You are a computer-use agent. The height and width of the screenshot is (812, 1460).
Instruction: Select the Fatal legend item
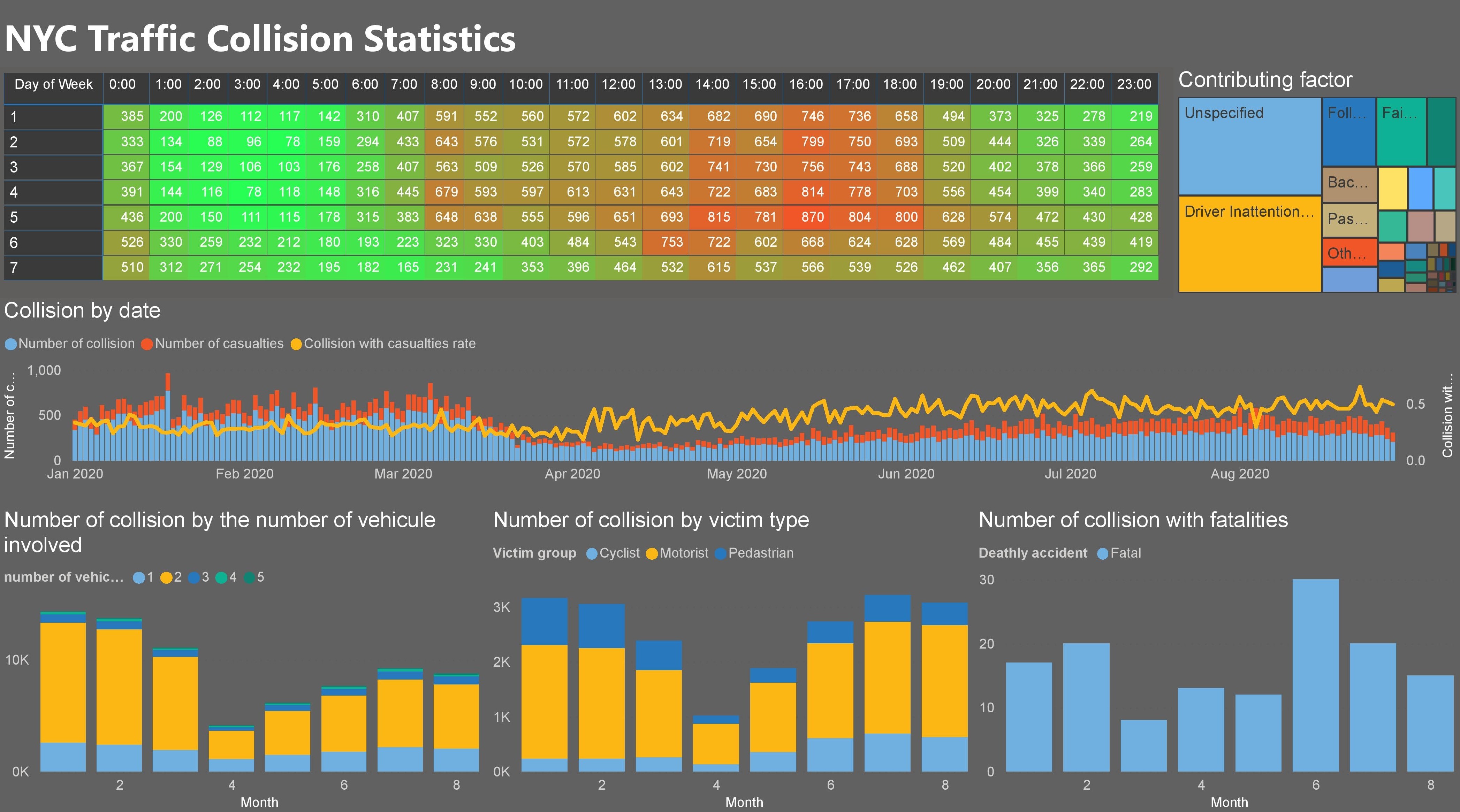(x=1119, y=553)
